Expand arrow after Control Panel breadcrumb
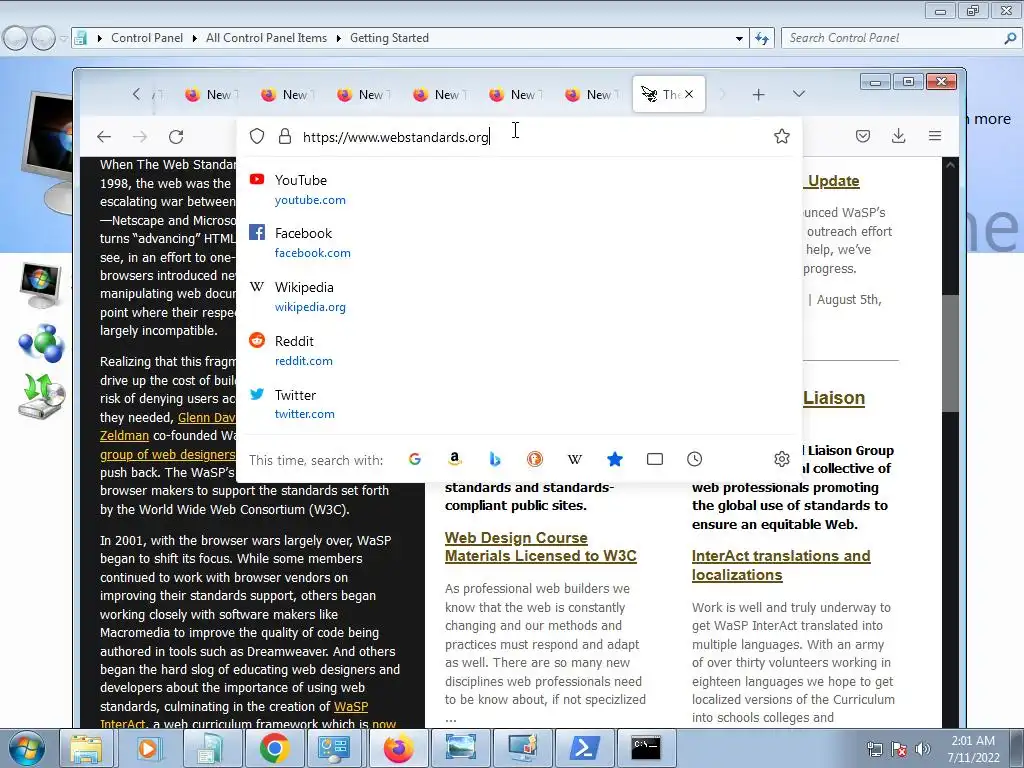 195,38
